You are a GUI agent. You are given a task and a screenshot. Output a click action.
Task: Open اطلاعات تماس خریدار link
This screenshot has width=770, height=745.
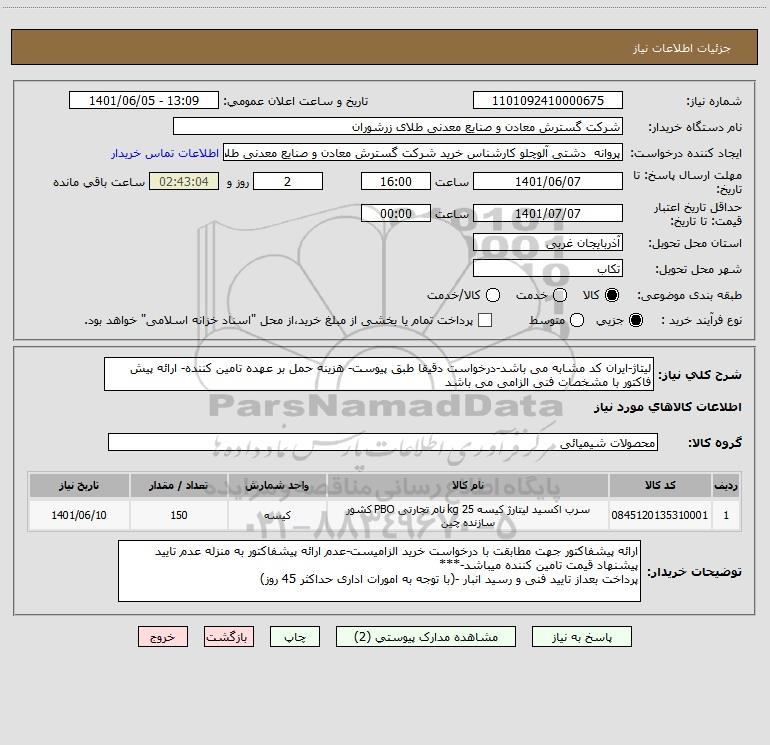point(165,153)
